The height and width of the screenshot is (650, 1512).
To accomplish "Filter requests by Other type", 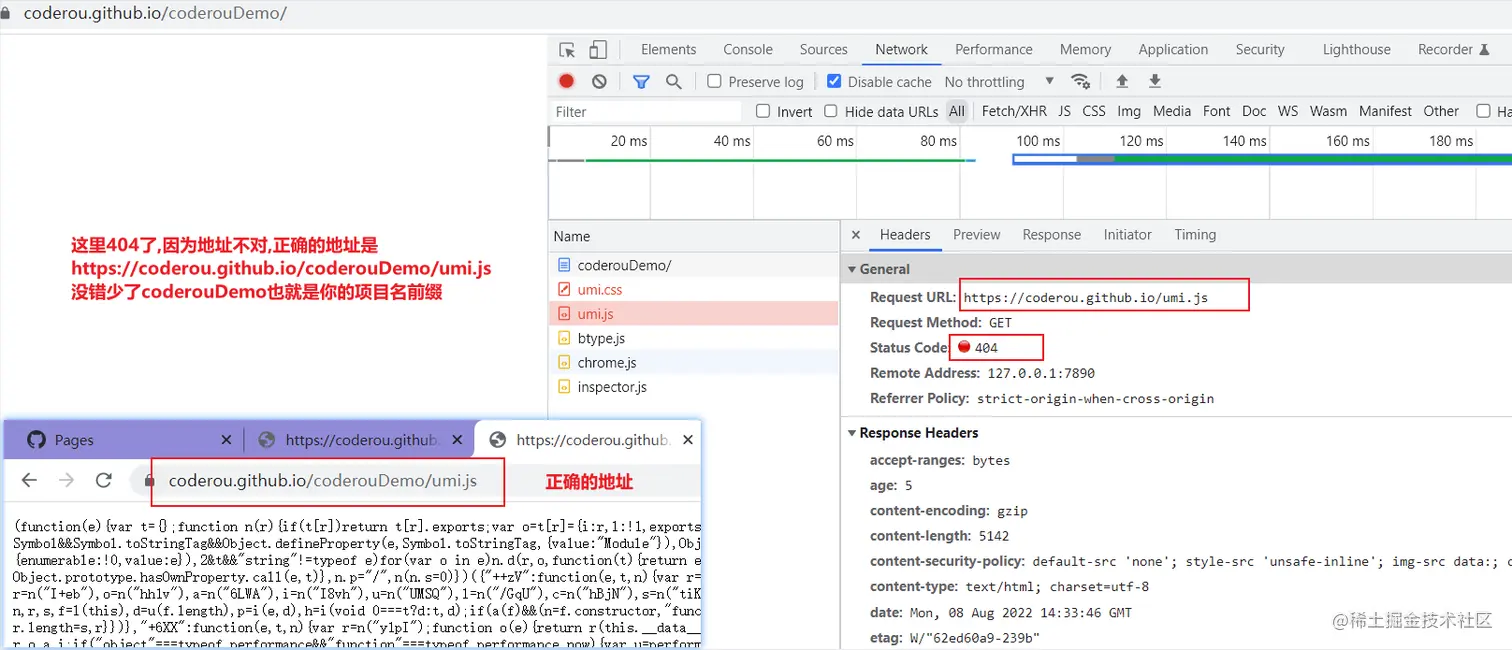I will click(x=1441, y=111).
